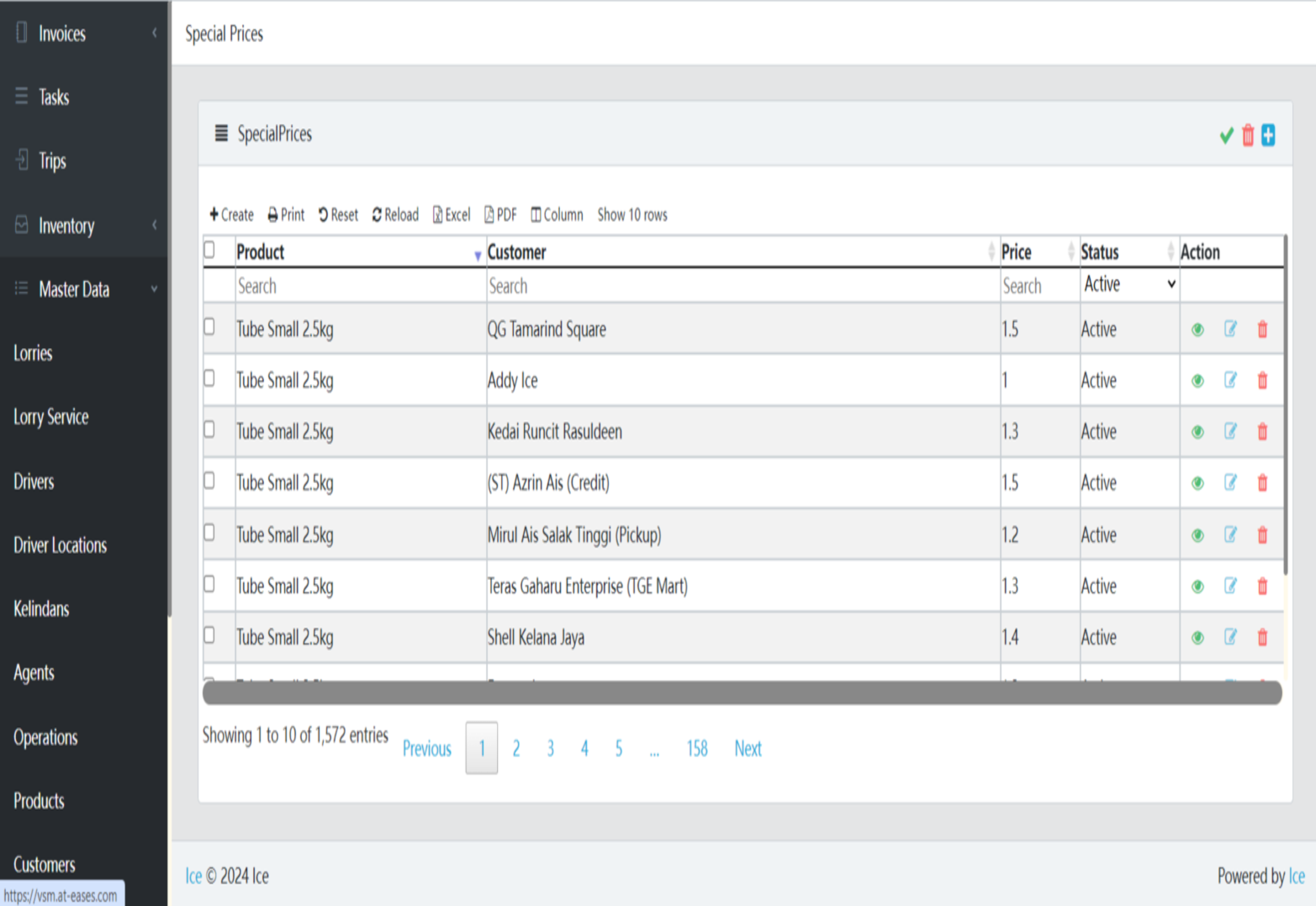Open the Show 10 rows selector

(632, 215)
